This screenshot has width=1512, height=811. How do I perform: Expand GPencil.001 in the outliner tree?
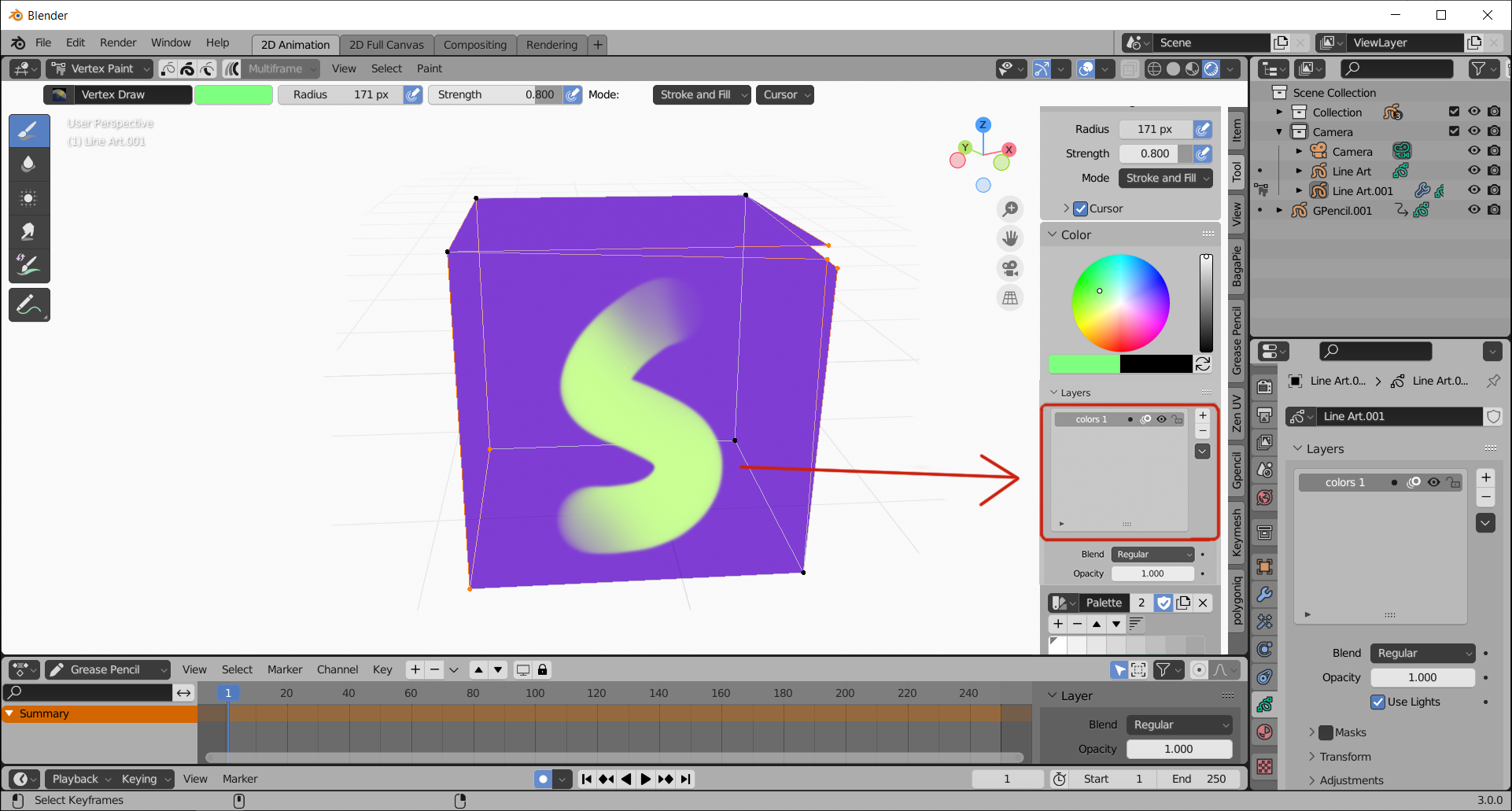(x=1279, y=210)
